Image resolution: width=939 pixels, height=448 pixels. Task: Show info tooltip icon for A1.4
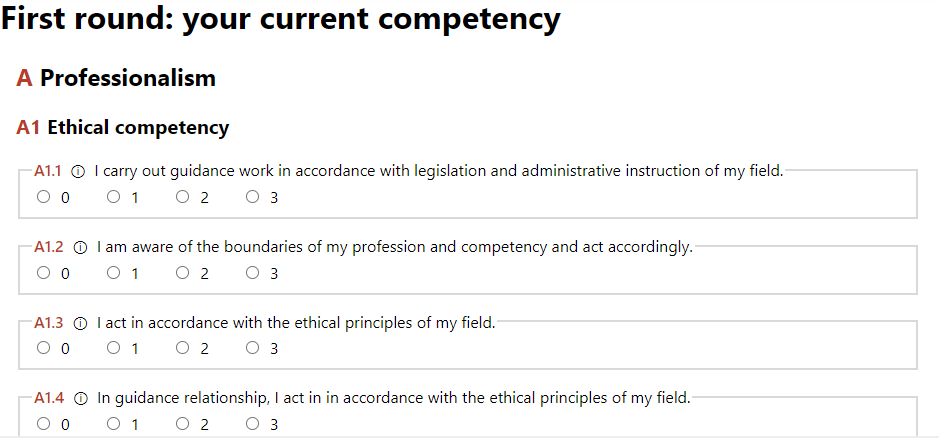click(x=80, y=398)
